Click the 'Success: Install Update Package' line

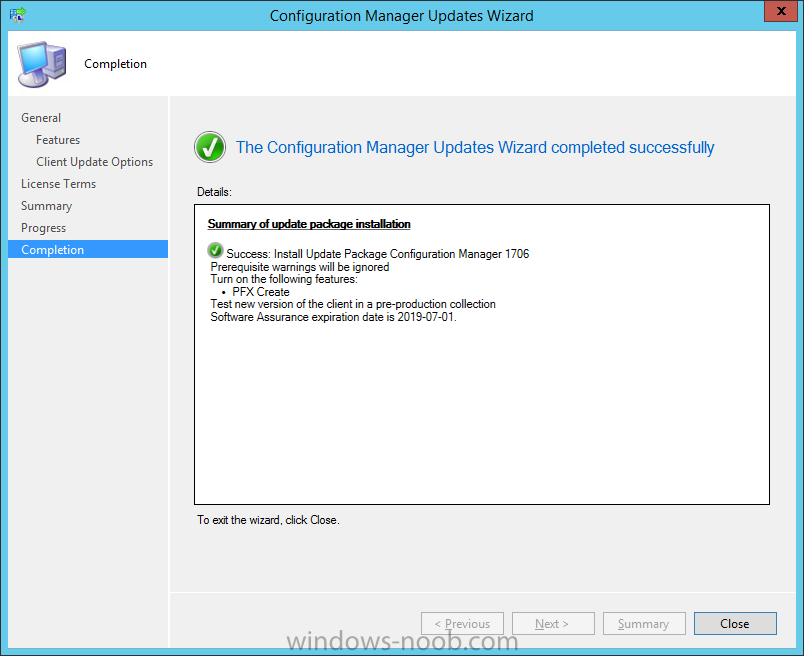378,254
